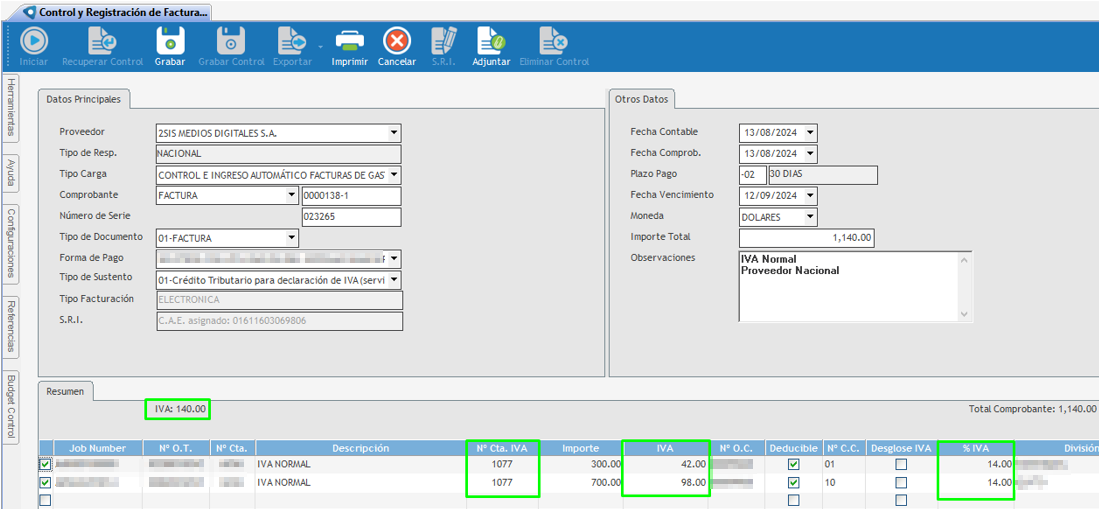The image size is (1099, 509).
Task: Open the Tipo Carga dropdown
Action: 395,175
